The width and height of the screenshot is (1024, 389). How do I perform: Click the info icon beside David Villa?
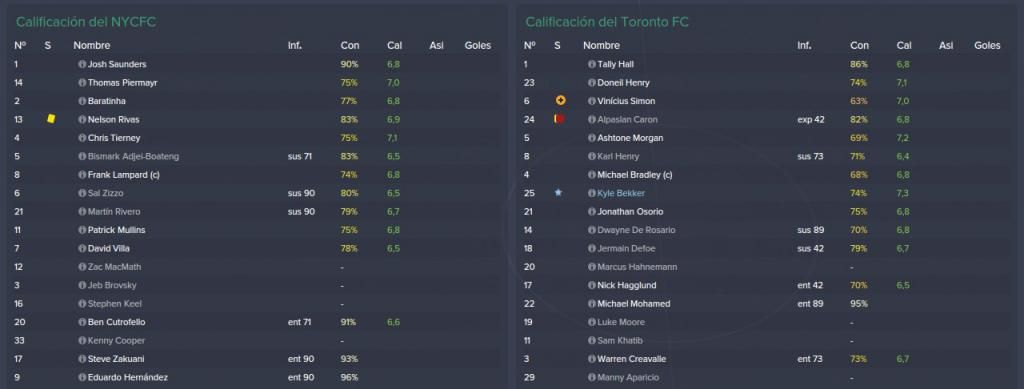pyautogui.click(x=82, y=249)
